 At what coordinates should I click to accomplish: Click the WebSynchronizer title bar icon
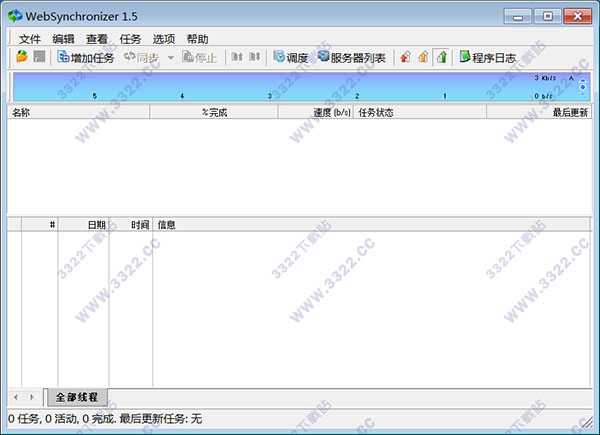pyautogui.click(x=15, y=16)
